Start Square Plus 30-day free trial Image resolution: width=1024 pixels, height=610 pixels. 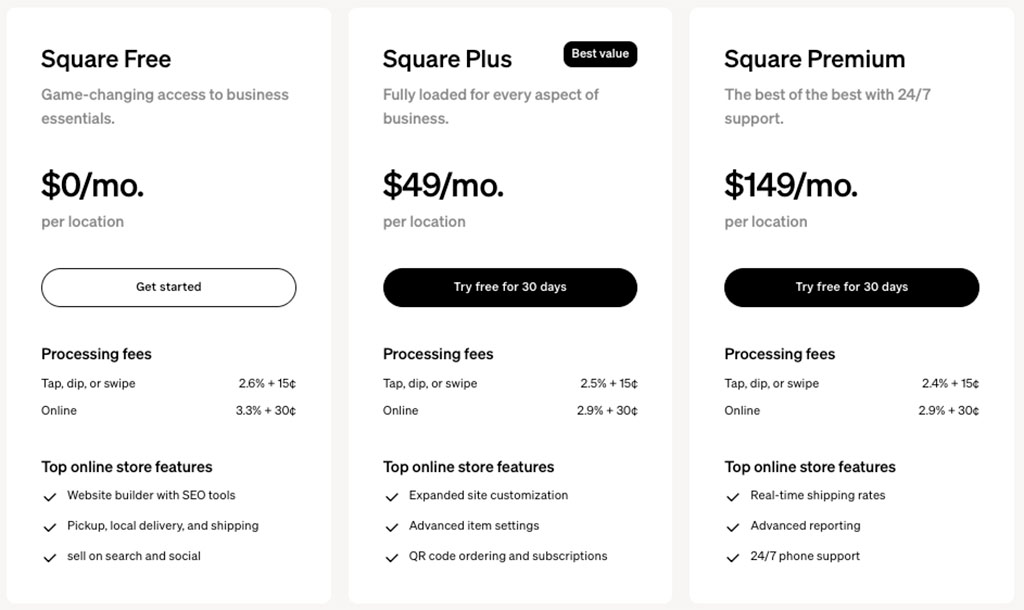pyautogui.click(x=510, y=287)
